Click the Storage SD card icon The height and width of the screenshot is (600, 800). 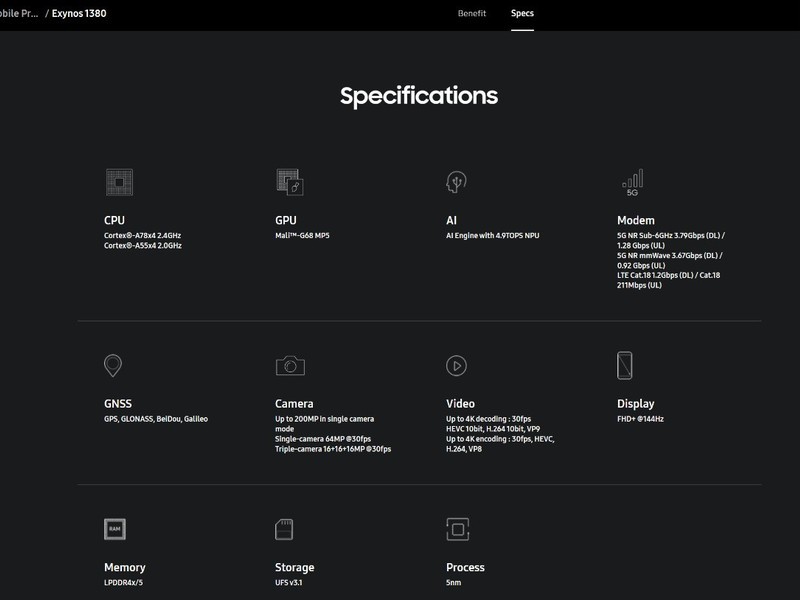tap(284, 530)
